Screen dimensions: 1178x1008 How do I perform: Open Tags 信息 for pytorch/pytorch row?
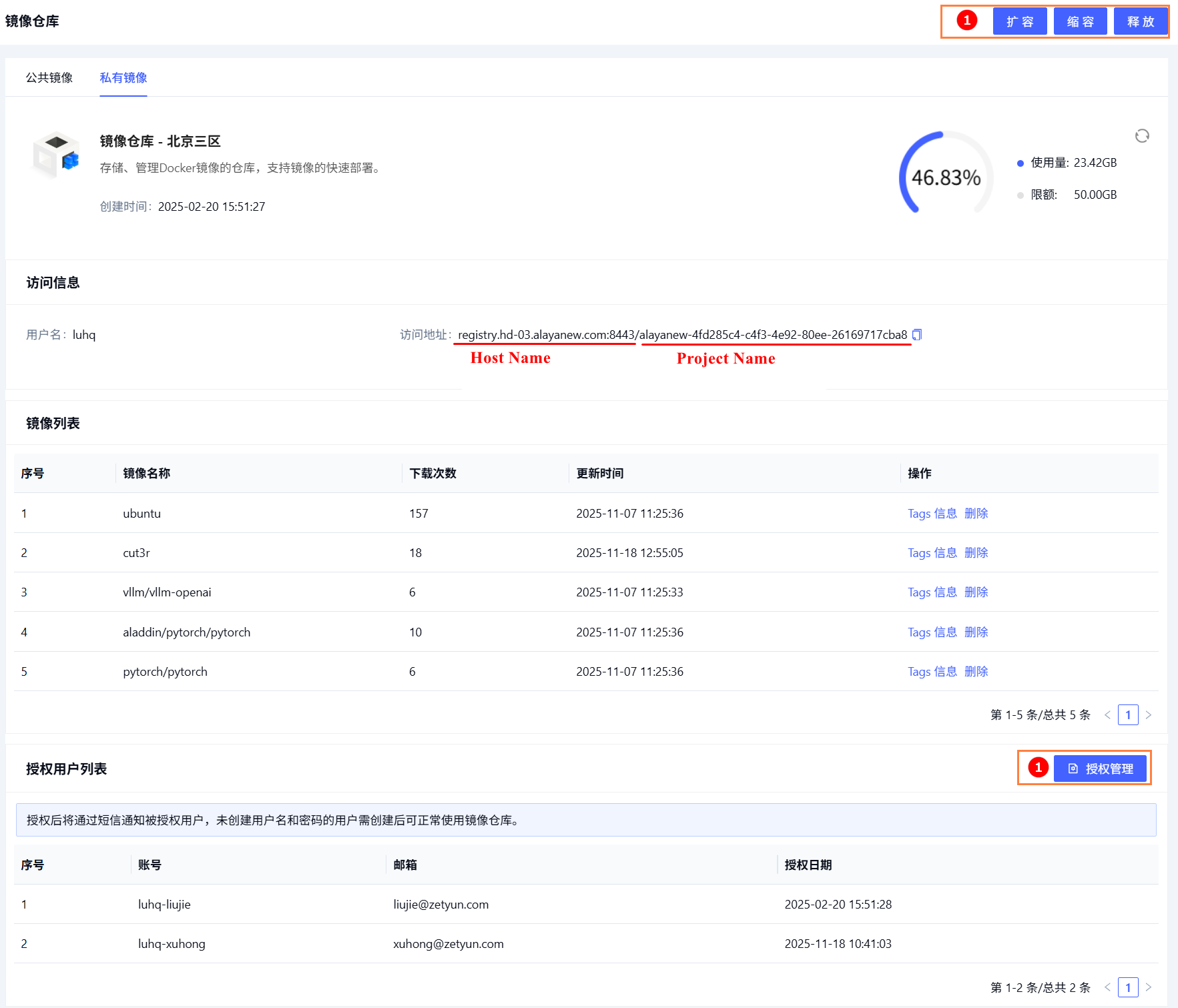(x=932, y=672)
